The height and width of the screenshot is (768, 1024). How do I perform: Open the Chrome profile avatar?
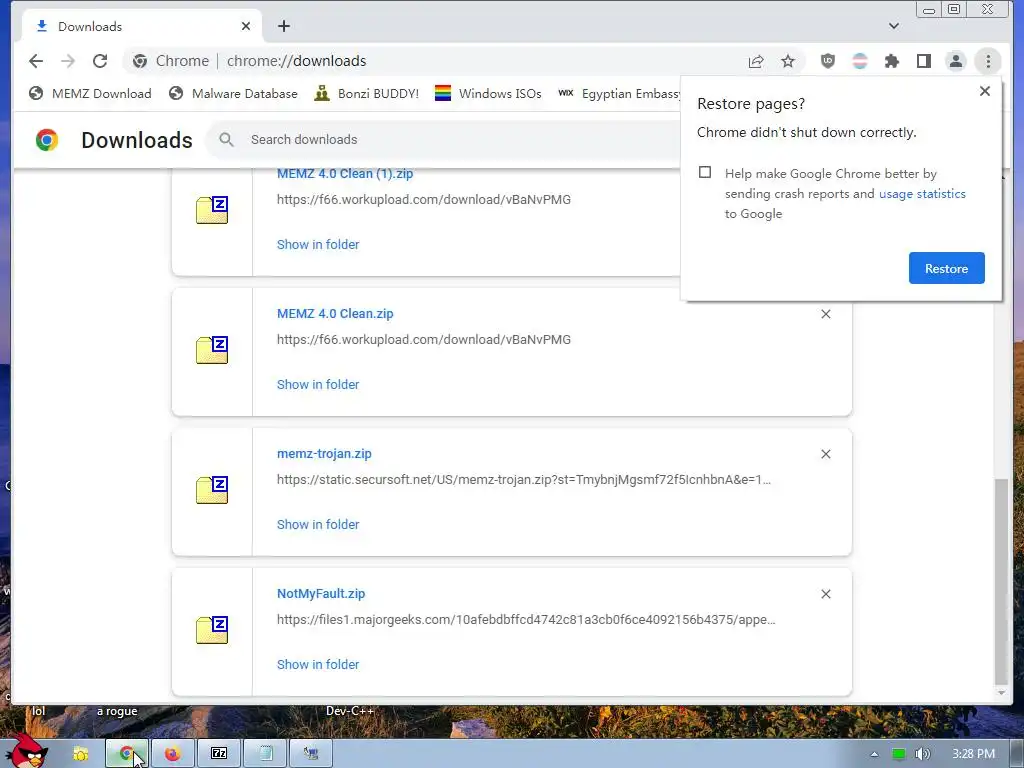point(955,61)
